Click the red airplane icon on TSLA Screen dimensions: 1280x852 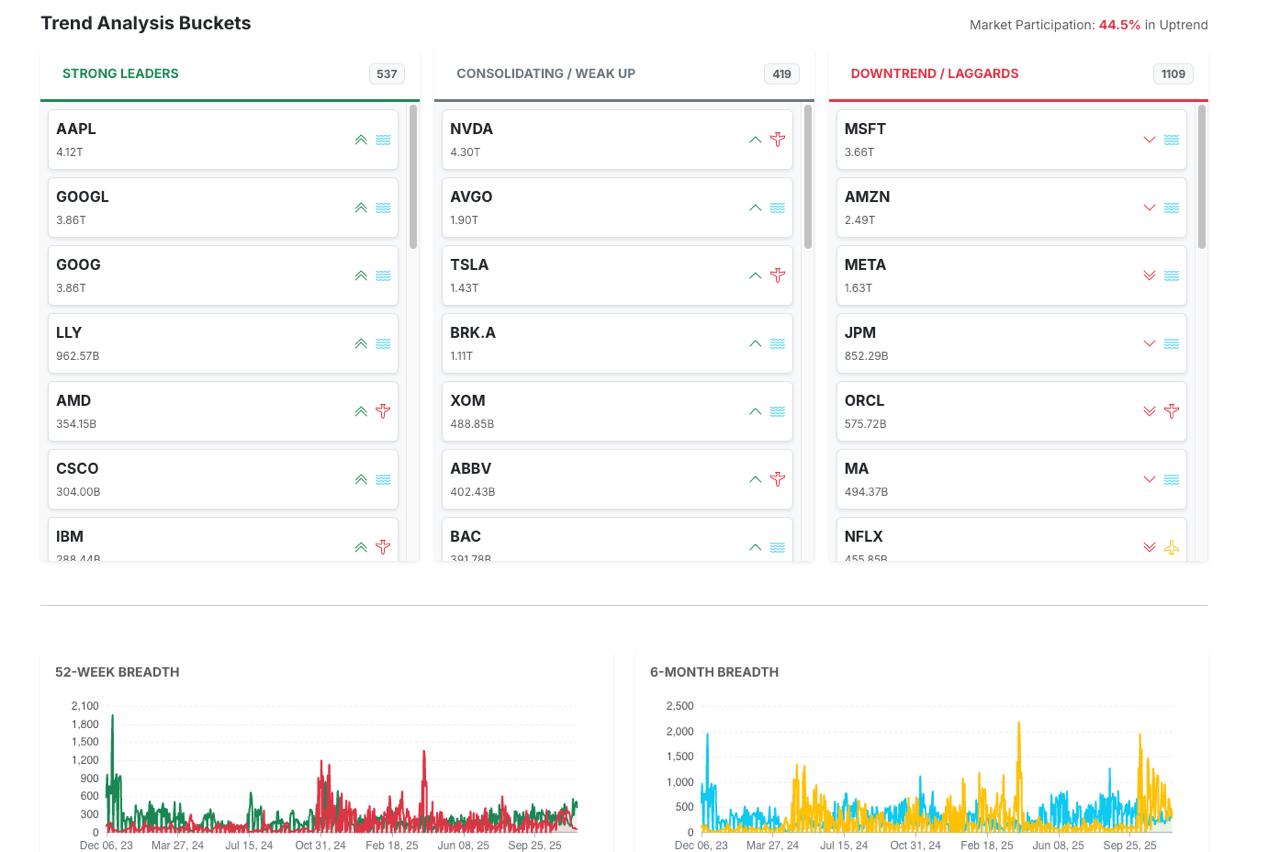[x=777, y=276]
